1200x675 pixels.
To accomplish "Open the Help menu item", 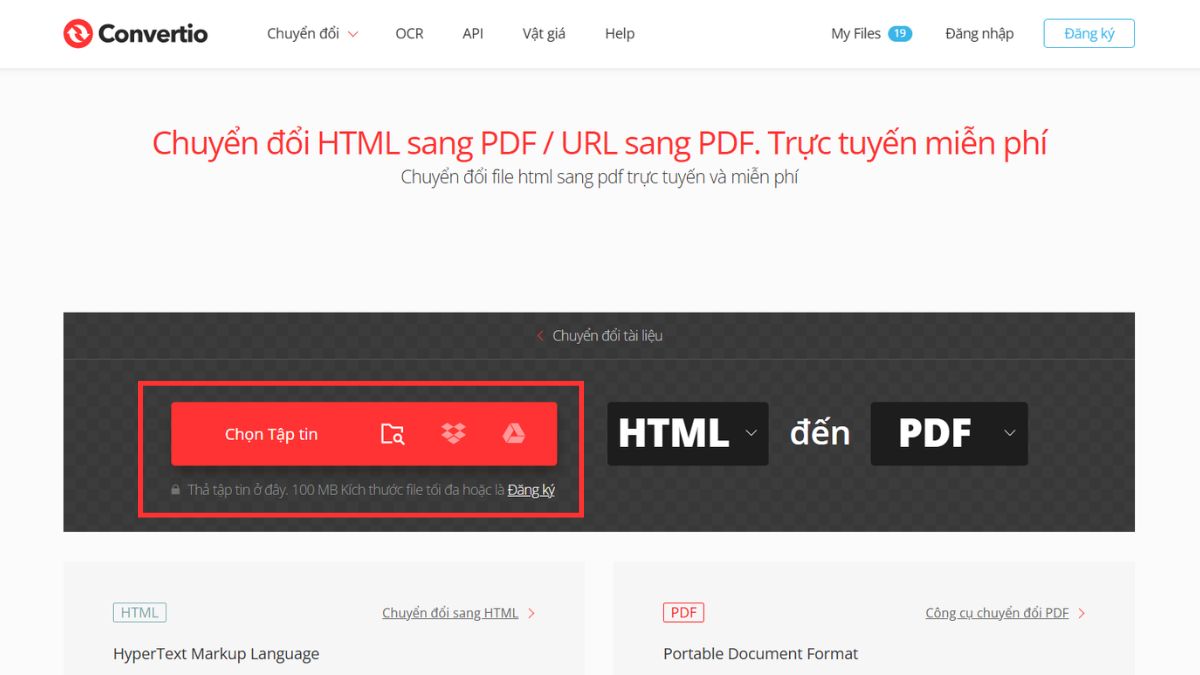I will (x=619, y=33).
